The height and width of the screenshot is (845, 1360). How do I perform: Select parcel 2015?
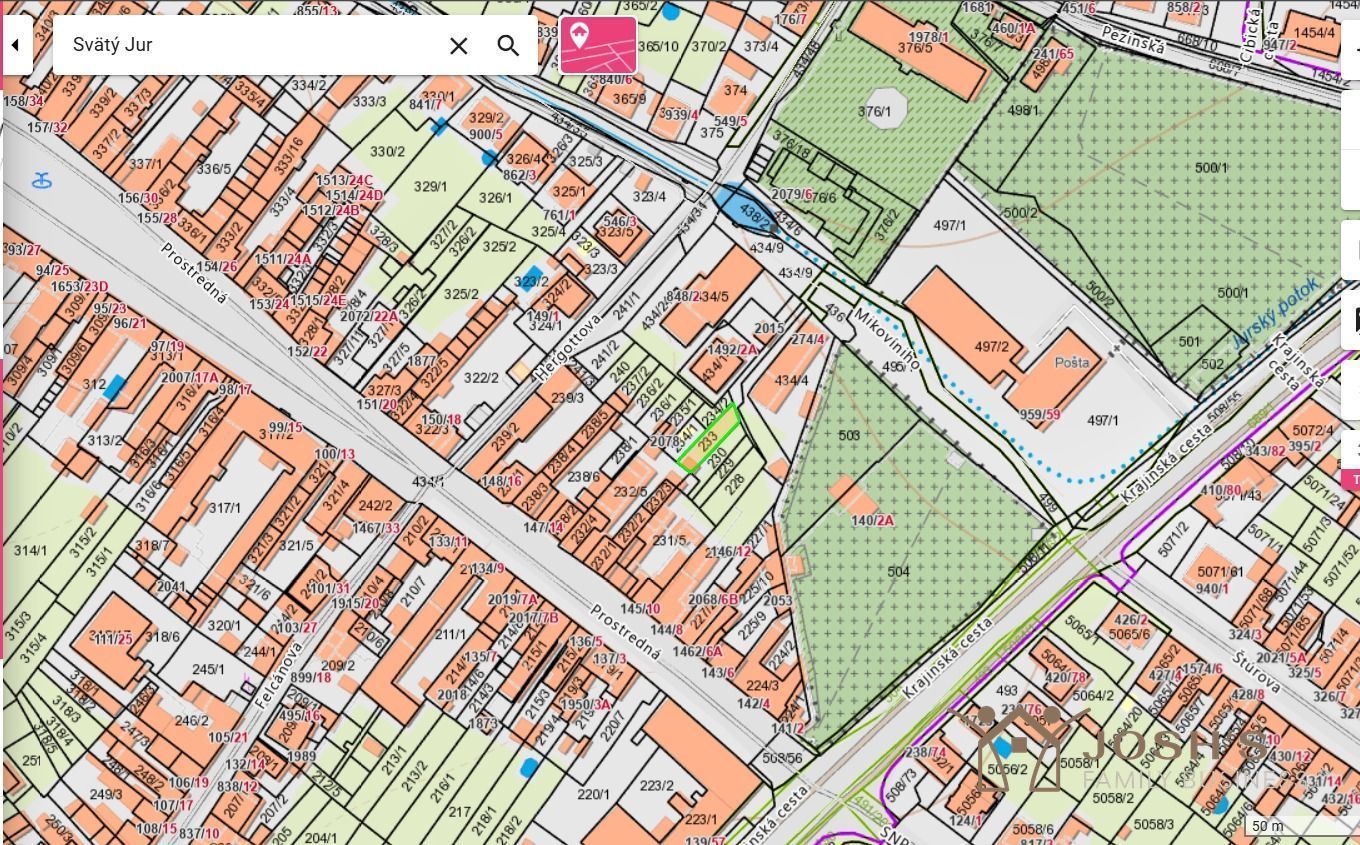[769, 328]
